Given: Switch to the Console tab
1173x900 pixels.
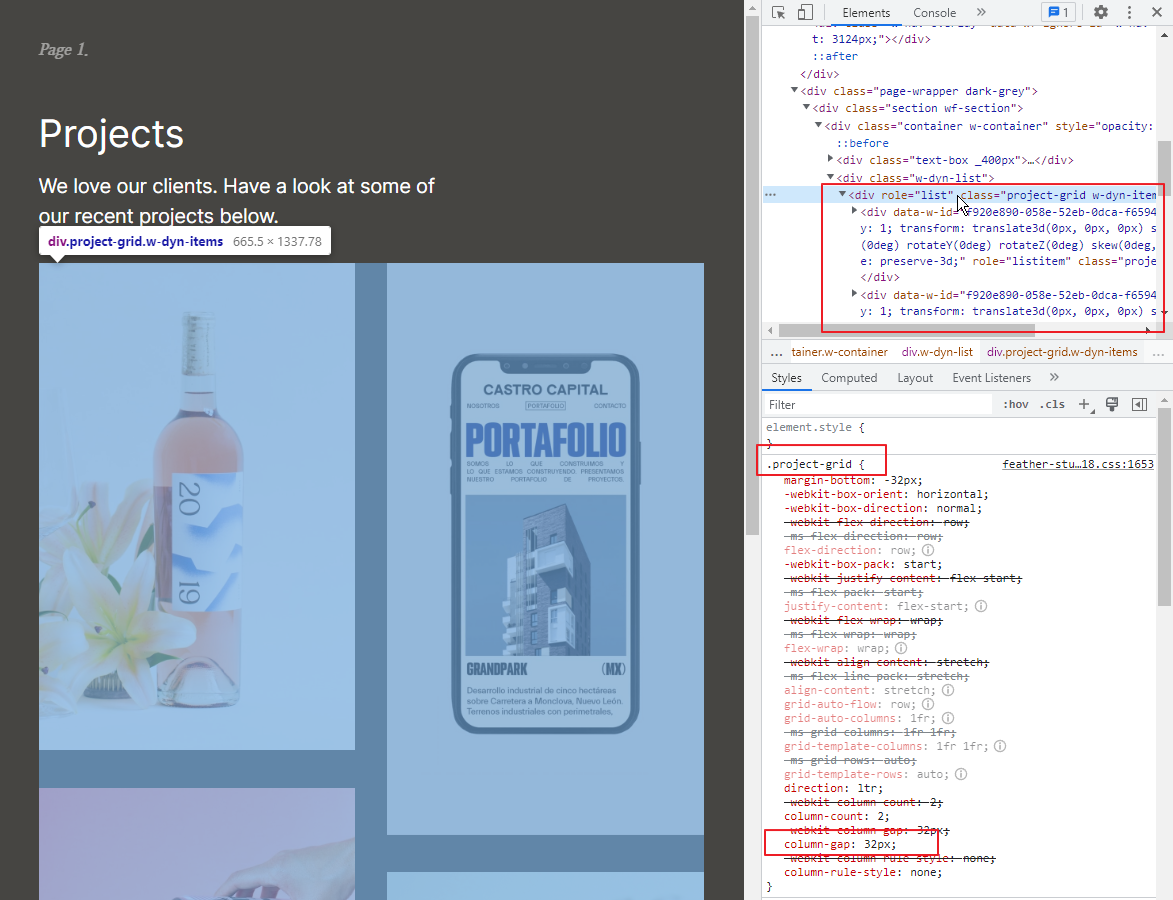Looking at the screenshot, I should tap(934, 13).
